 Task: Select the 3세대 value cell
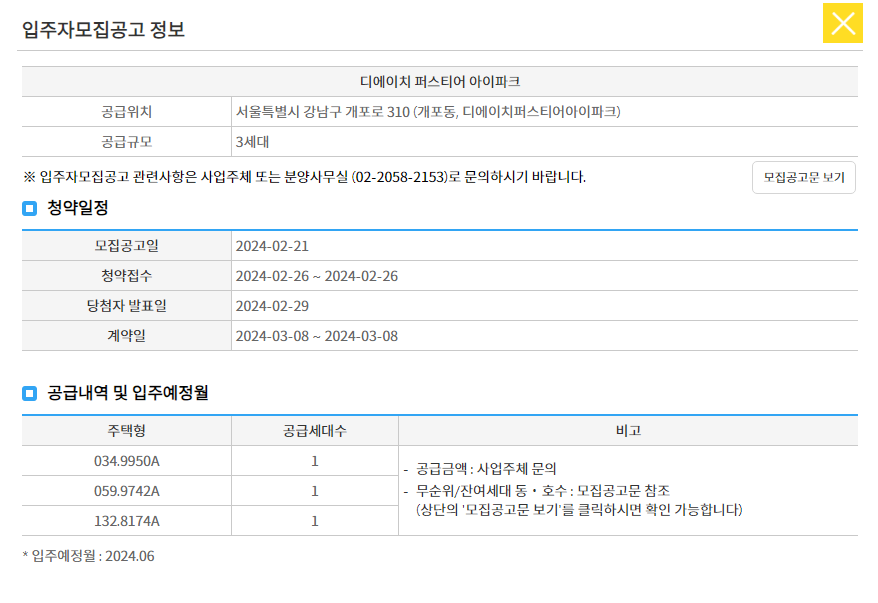[x=544, y=142]
